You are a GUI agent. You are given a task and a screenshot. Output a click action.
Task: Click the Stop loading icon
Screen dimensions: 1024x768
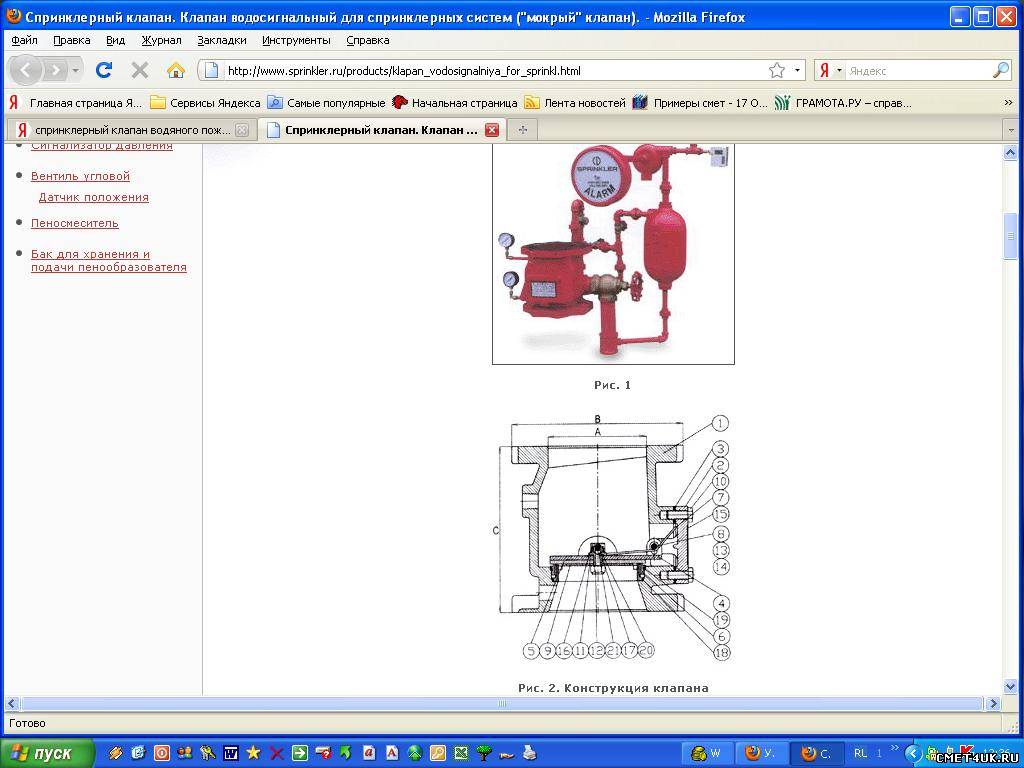(x=140, y=70)
